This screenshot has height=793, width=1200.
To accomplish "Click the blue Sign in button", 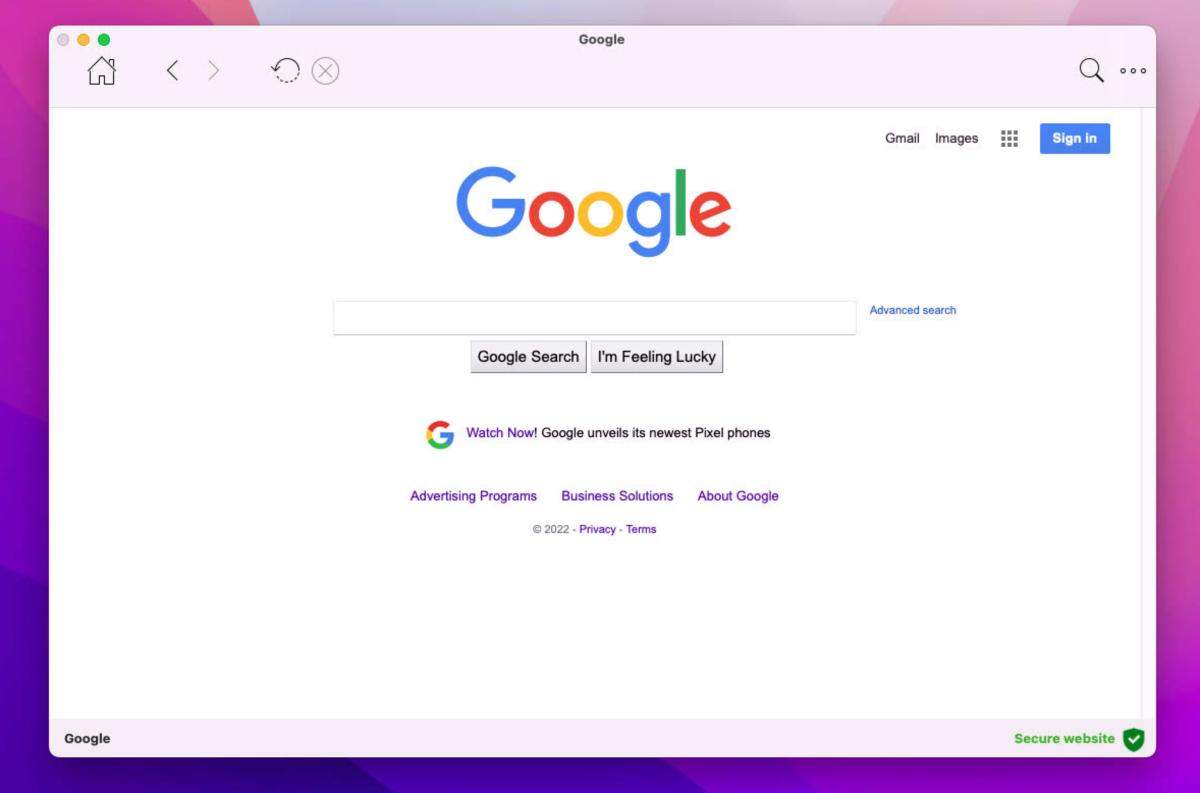I will [x=1075, y=139].
